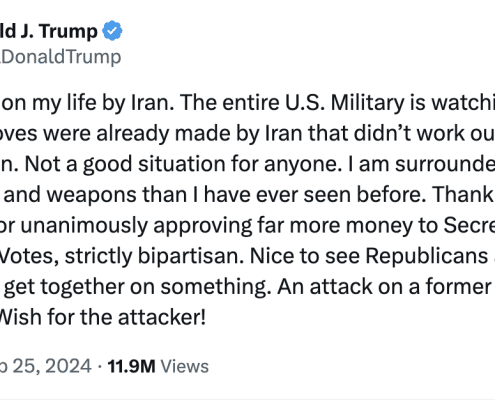Screen dimensions: 495x400
Task: Open the DonaldTrump handle link
Action: [60, 57]
